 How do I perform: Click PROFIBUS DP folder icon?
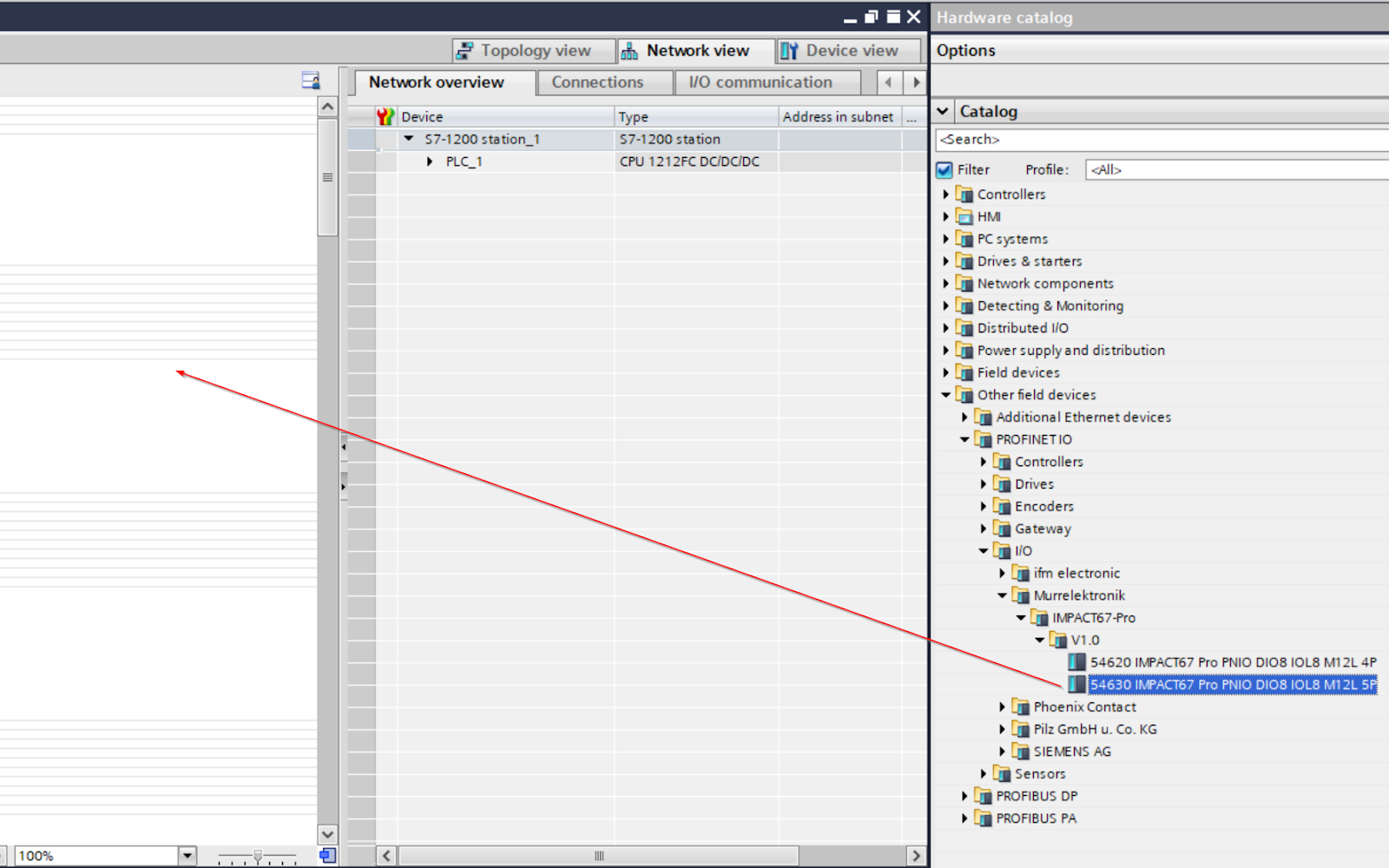pyautogui.click(x=983, y=796)
